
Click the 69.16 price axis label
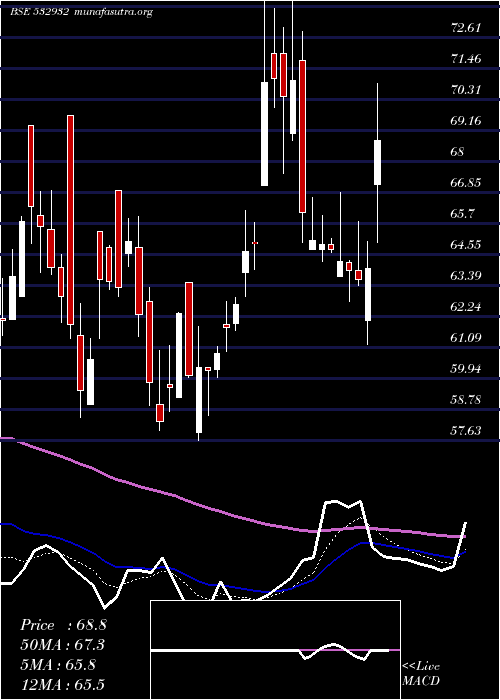coord(466,121)
